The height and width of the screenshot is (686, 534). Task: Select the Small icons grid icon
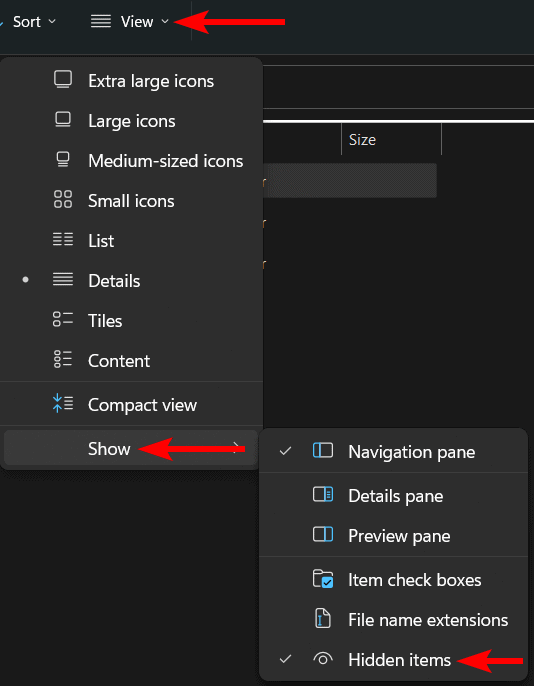[x=63, y=200]
